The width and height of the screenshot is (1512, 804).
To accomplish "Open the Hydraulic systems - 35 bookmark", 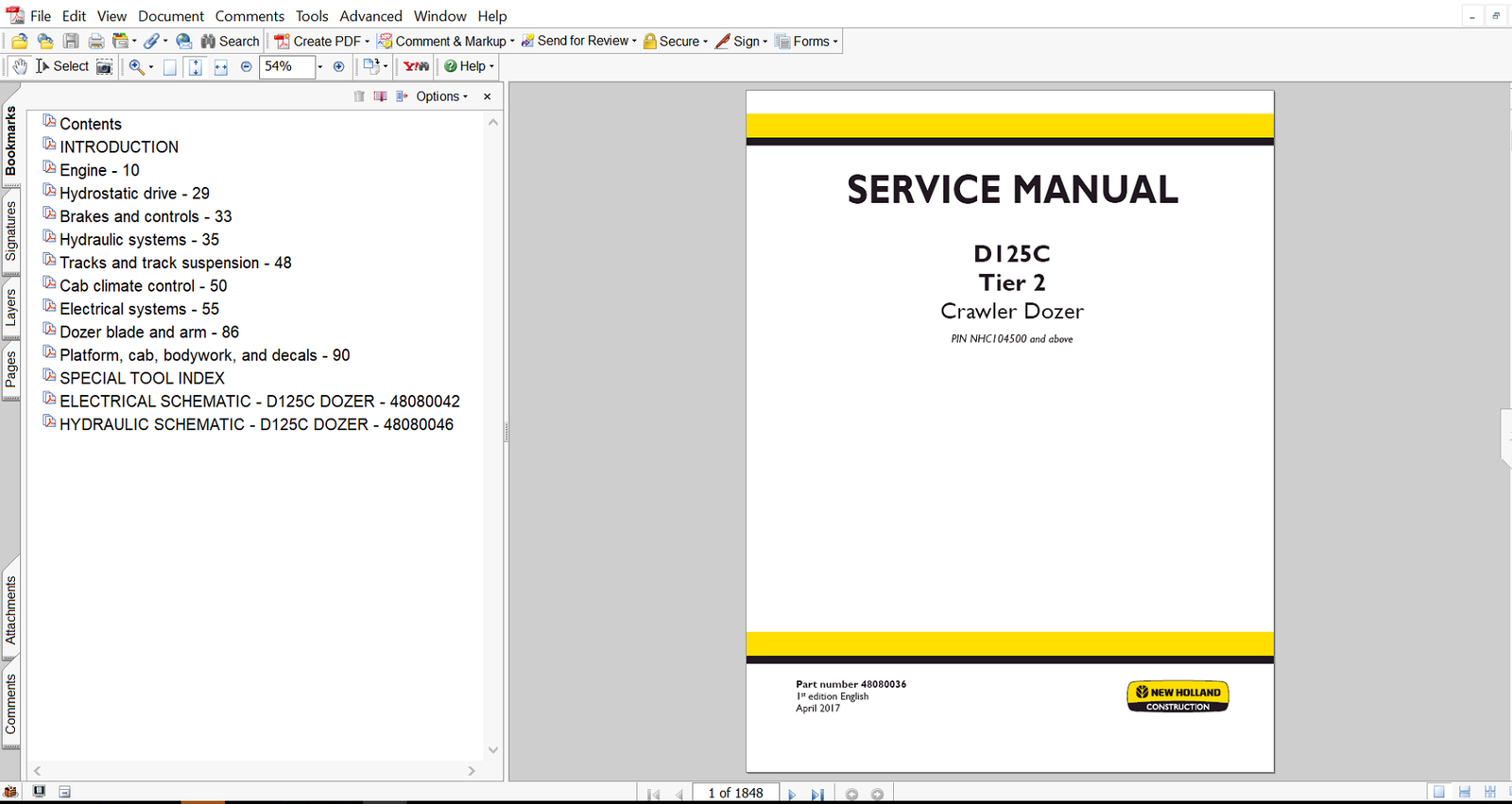I will click(x=139, y=240).
